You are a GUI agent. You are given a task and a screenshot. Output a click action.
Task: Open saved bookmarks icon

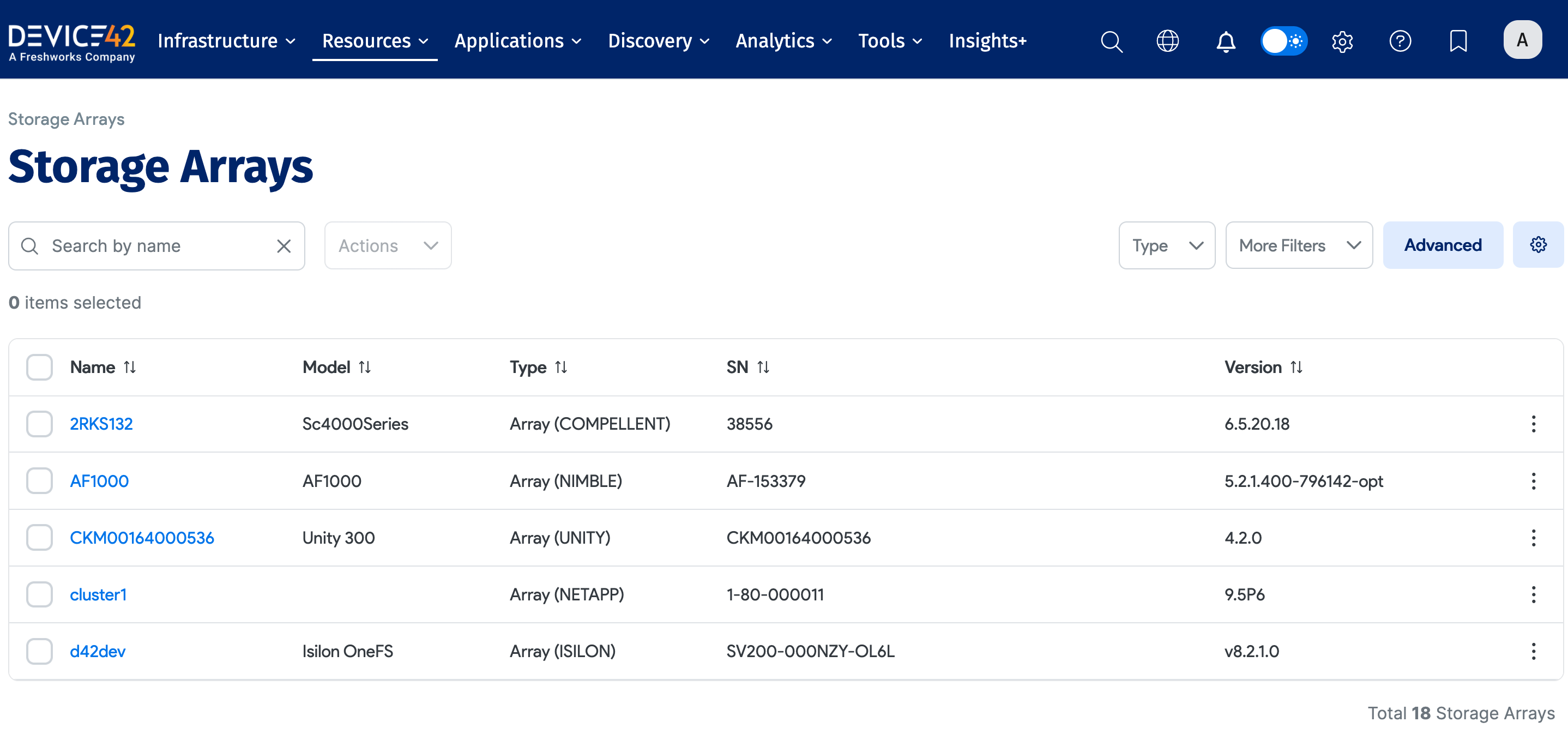click(x=1458, y=41)
